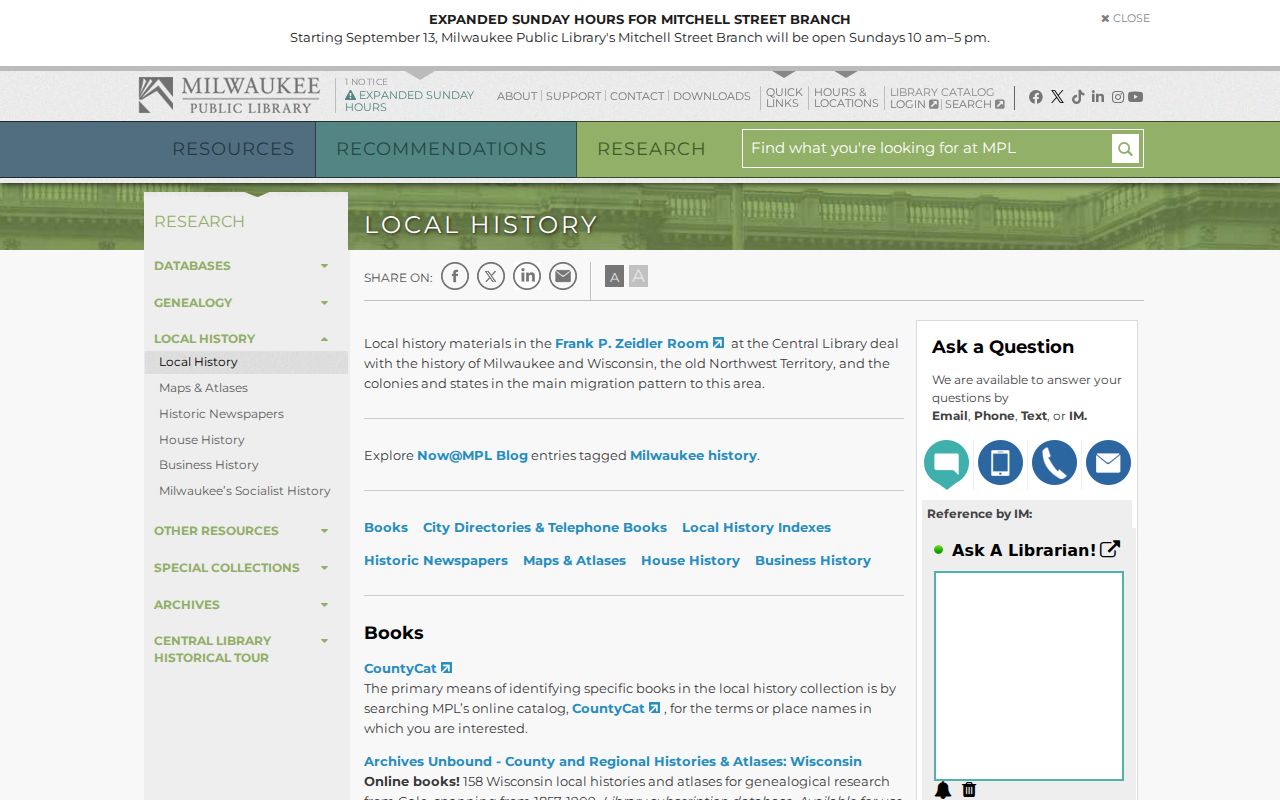Viewport: 1280px width, 800px height.
Task: Collapse the Local History sidebar section
Action: click(324, 339)
